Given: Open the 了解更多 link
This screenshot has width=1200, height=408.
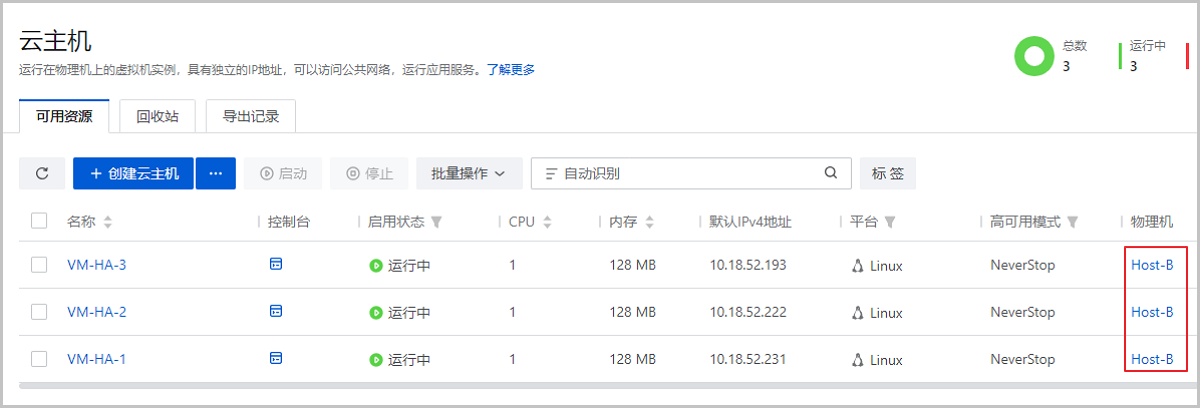Looking at the screenshot, I should 510,70.
